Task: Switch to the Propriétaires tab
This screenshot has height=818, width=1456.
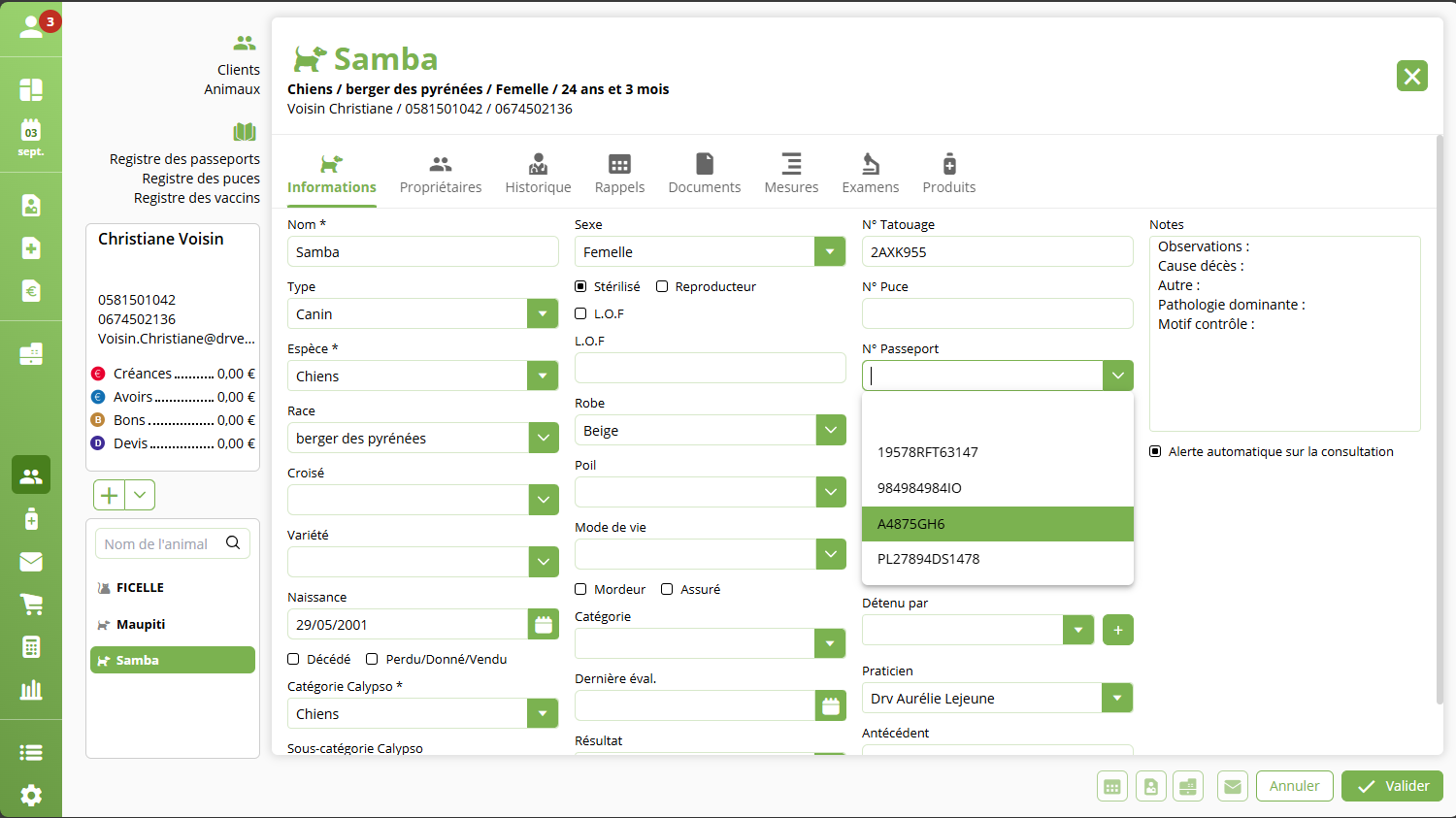Action: tap(441, 175)
